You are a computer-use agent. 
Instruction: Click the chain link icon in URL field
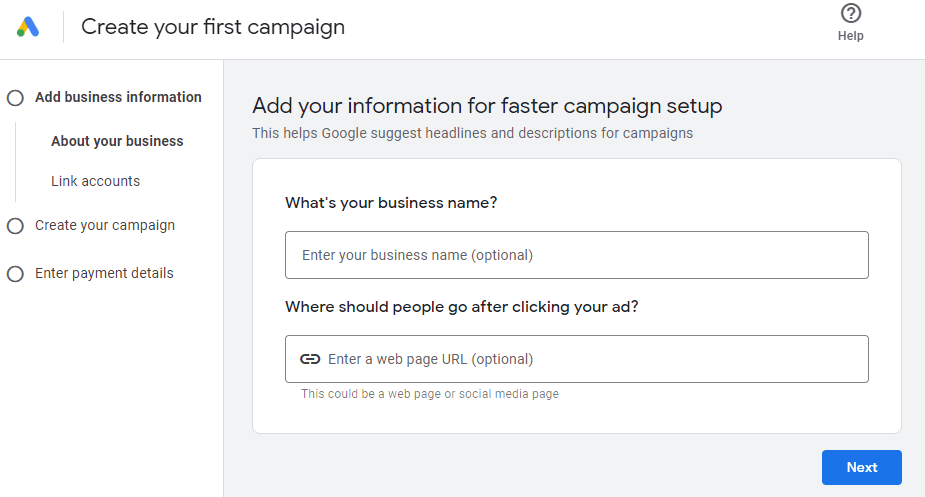point(310,359)
